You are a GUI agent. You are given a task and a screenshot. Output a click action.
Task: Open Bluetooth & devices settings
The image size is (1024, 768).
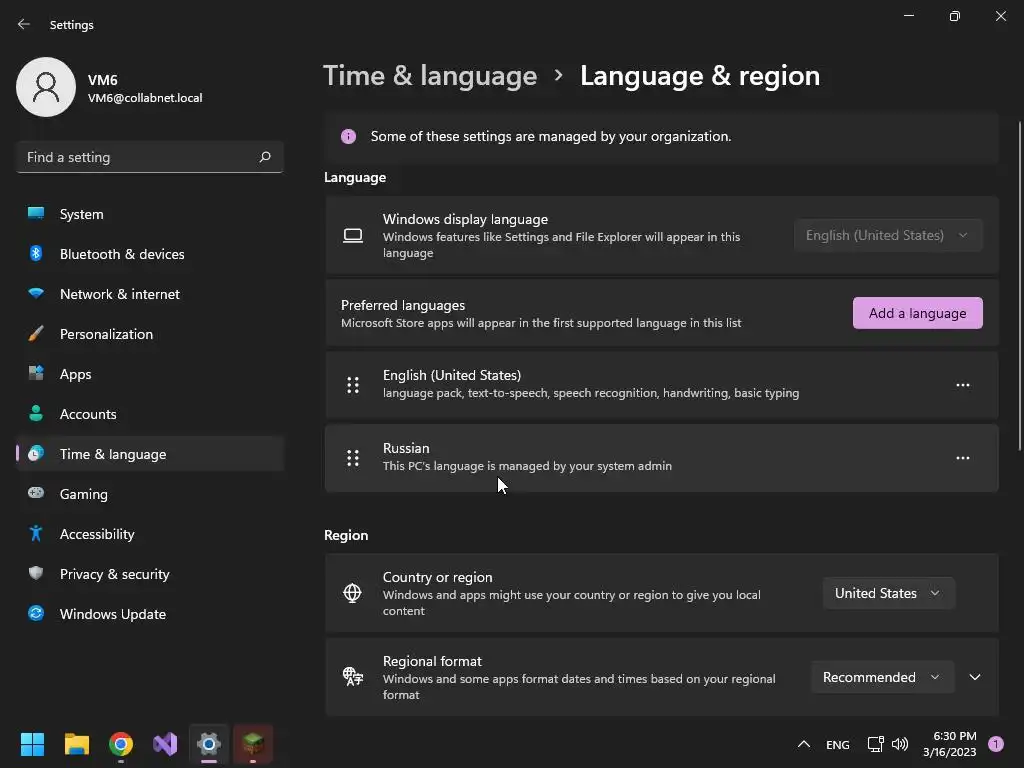click(150, 254)
